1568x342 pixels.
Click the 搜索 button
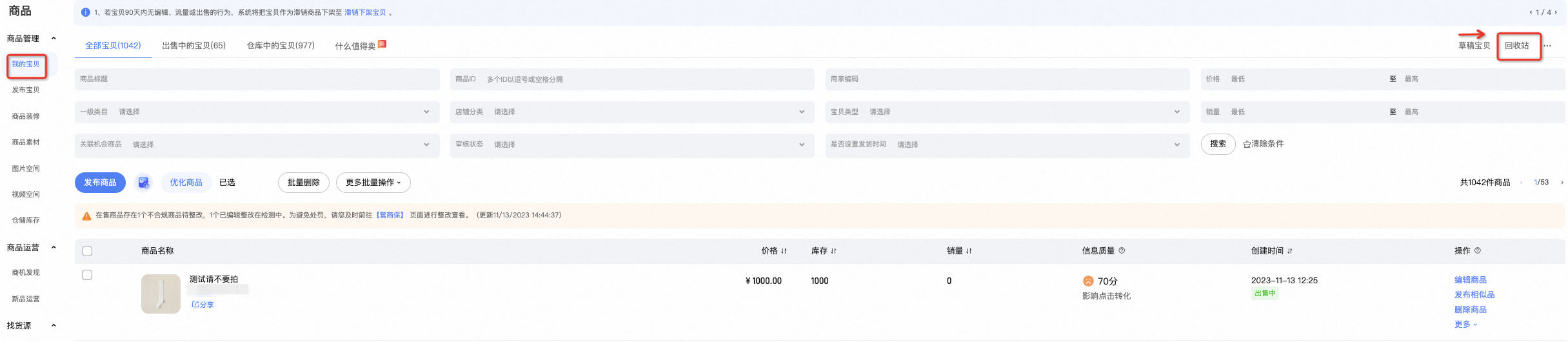[x=1218, y=144]
